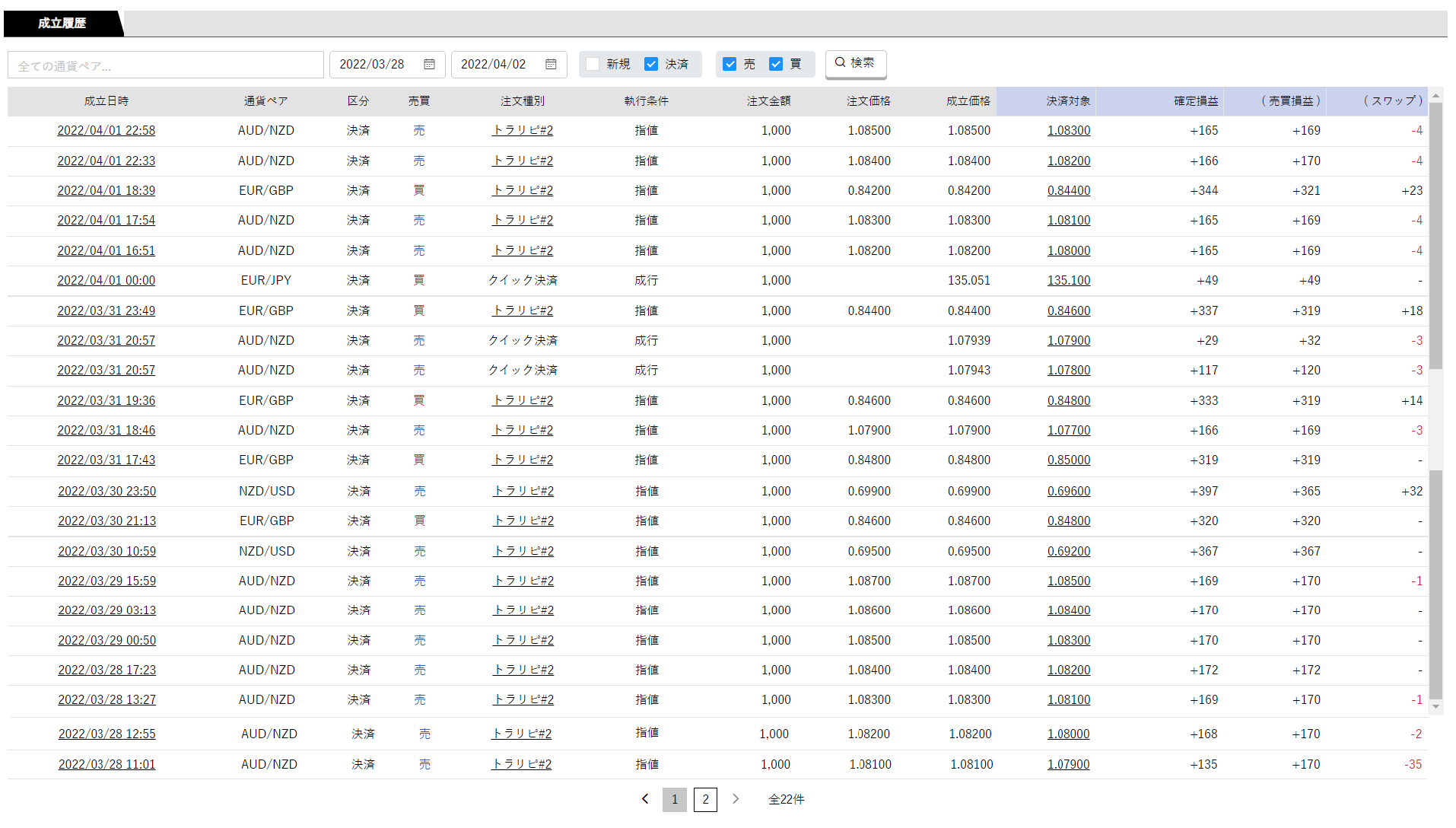Image resolution: width=1456 pixels, height=828 pixels.
Task: Click 注文種別 column header
Action: [523, 101]
